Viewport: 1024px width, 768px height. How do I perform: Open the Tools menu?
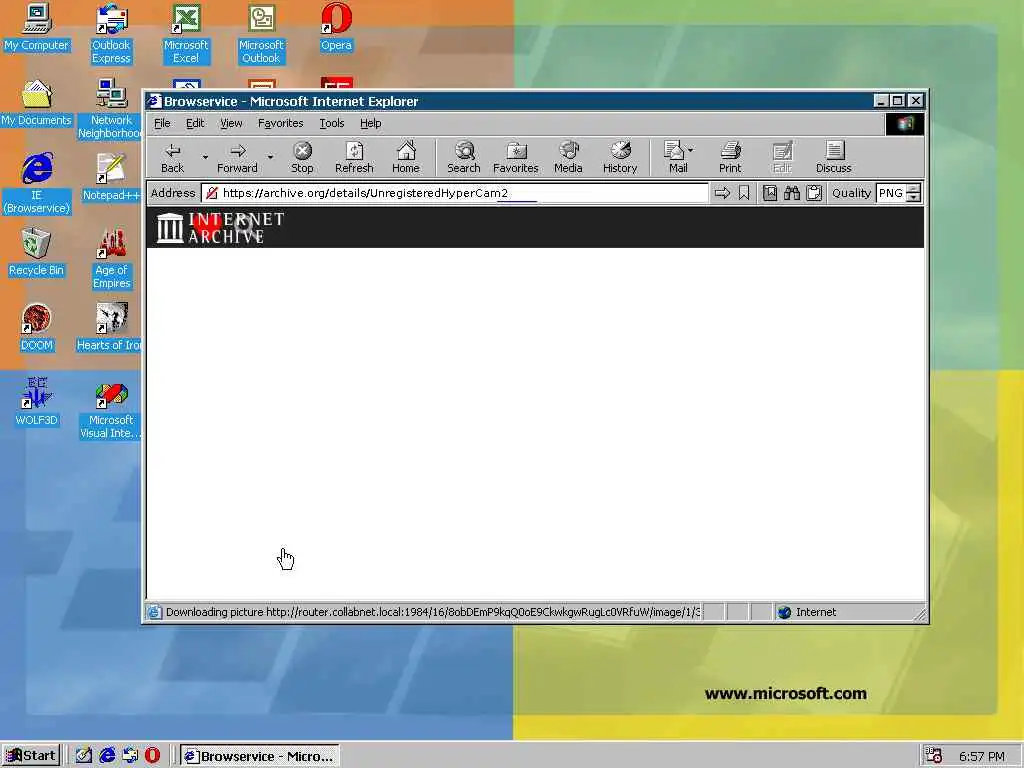pyautogui.click(x=332, y=123)
